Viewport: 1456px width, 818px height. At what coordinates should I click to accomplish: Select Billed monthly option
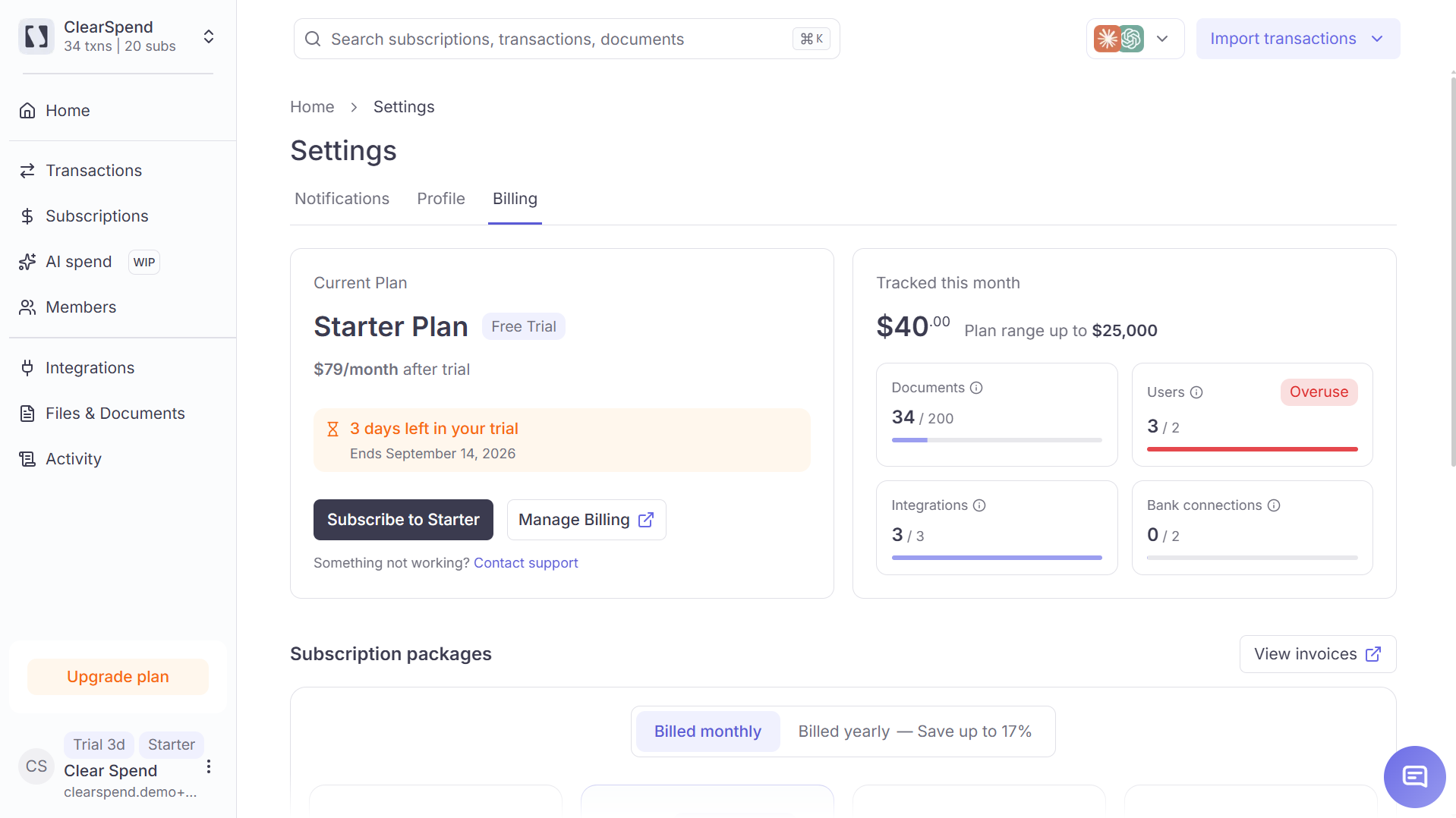[x=708, y=731]
